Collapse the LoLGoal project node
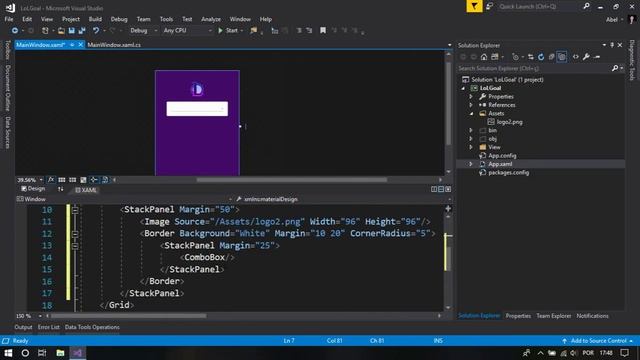 click(463, 88)
